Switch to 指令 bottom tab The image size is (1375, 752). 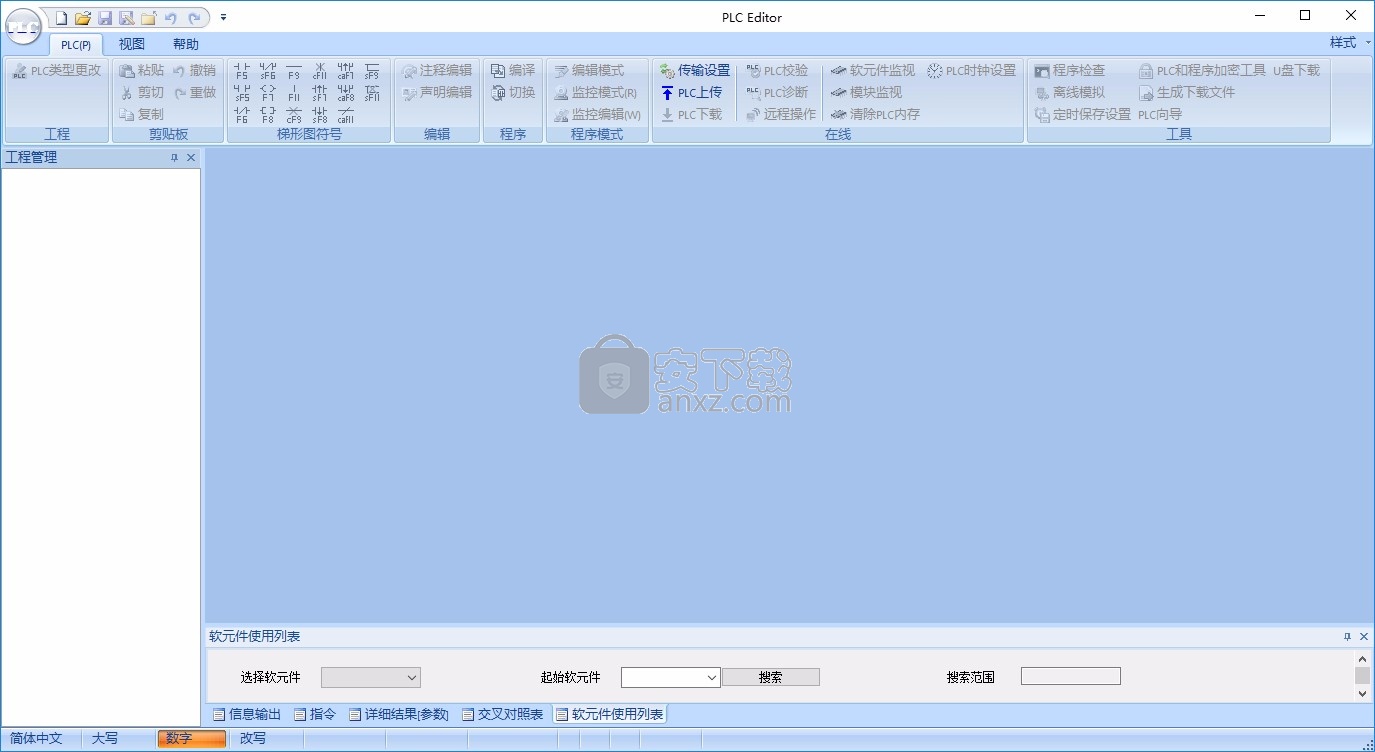tap(315, 714)
